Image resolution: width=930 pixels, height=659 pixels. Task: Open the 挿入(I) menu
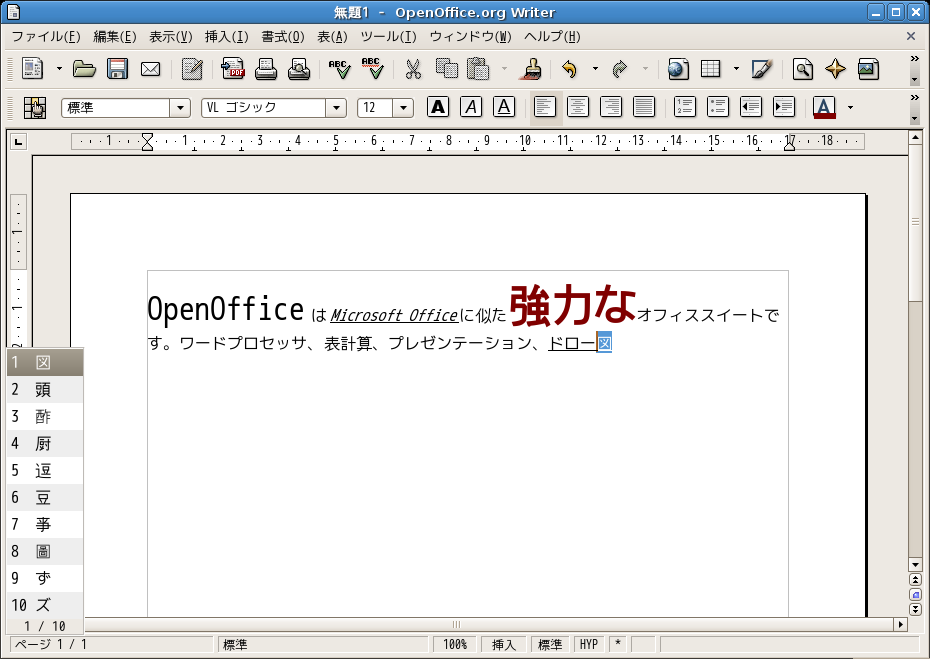[x=227, y=37]
